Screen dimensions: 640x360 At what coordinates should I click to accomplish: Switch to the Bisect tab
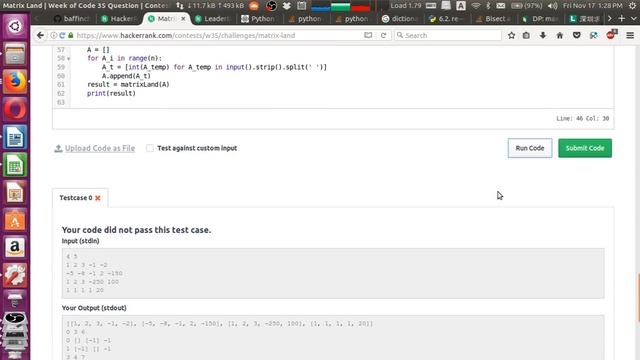(494, 19)
